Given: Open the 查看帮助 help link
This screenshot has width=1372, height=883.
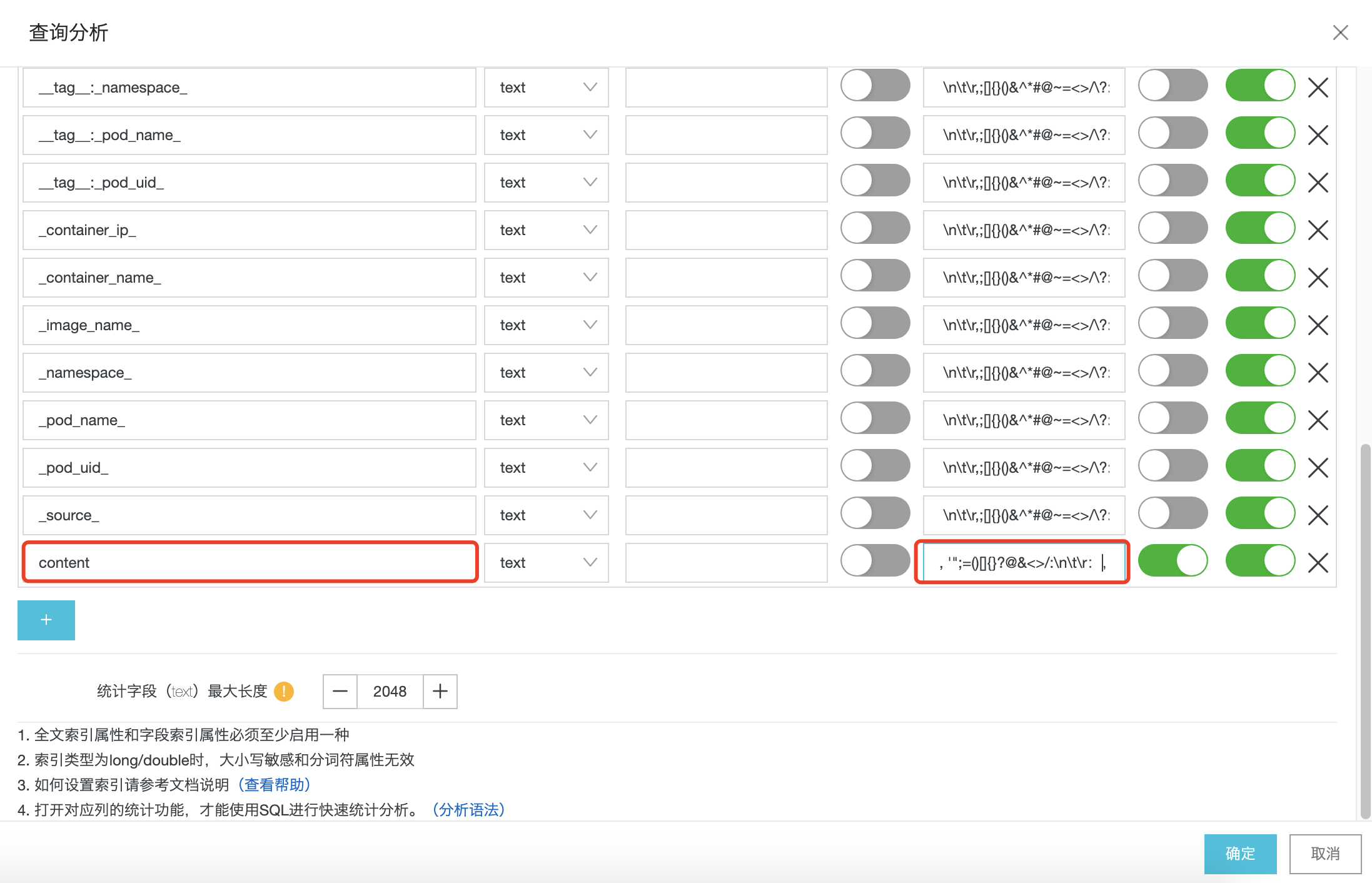Looking at the screenshot, I should [275, 785].
